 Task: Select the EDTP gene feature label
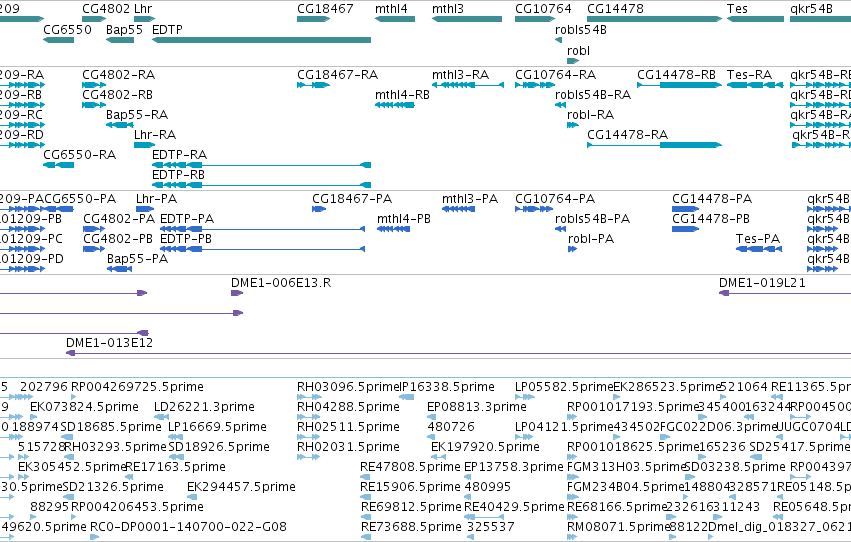coord(167,30)
